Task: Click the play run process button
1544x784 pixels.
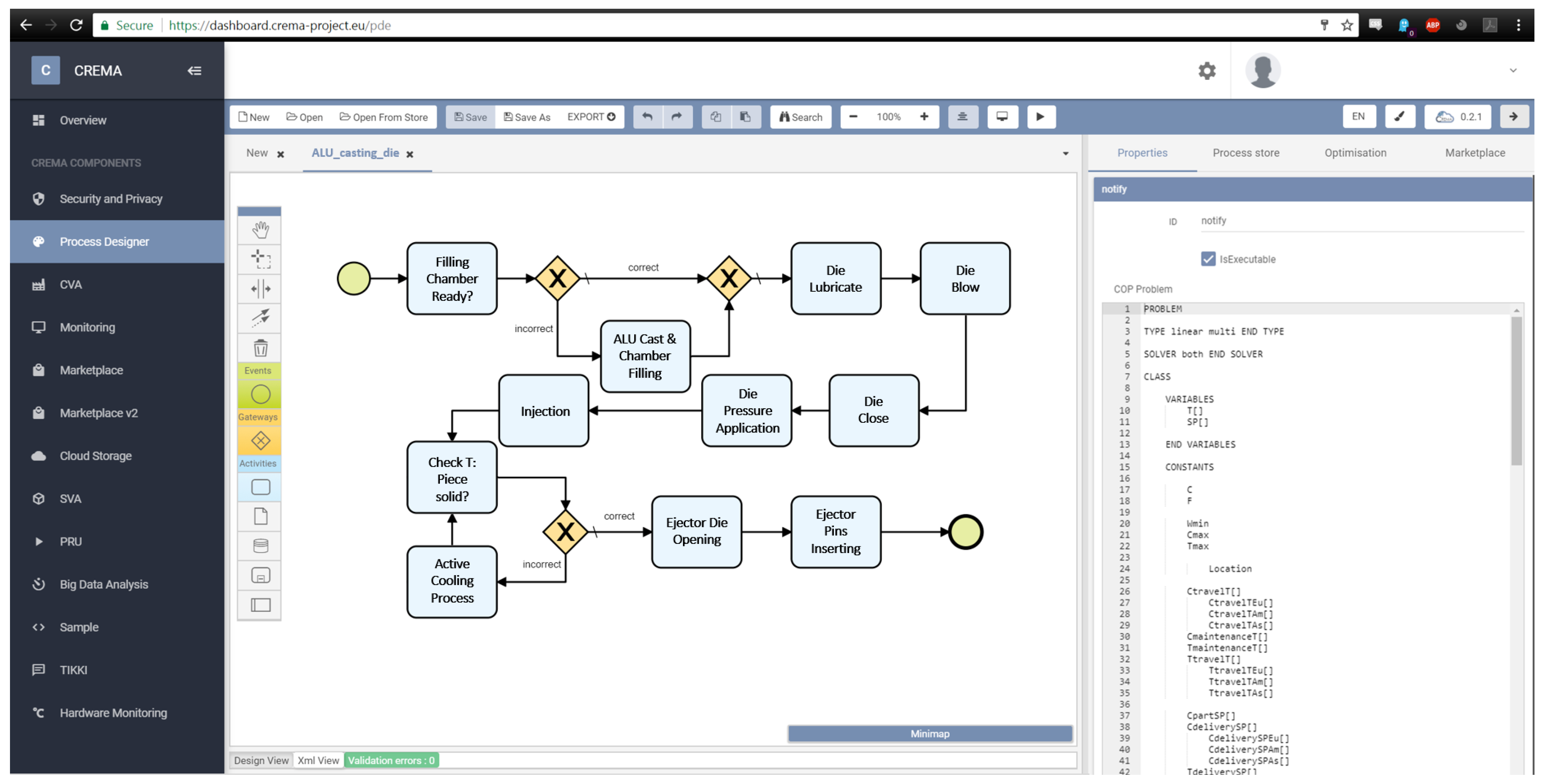Action: click(x=1040, y=117)
